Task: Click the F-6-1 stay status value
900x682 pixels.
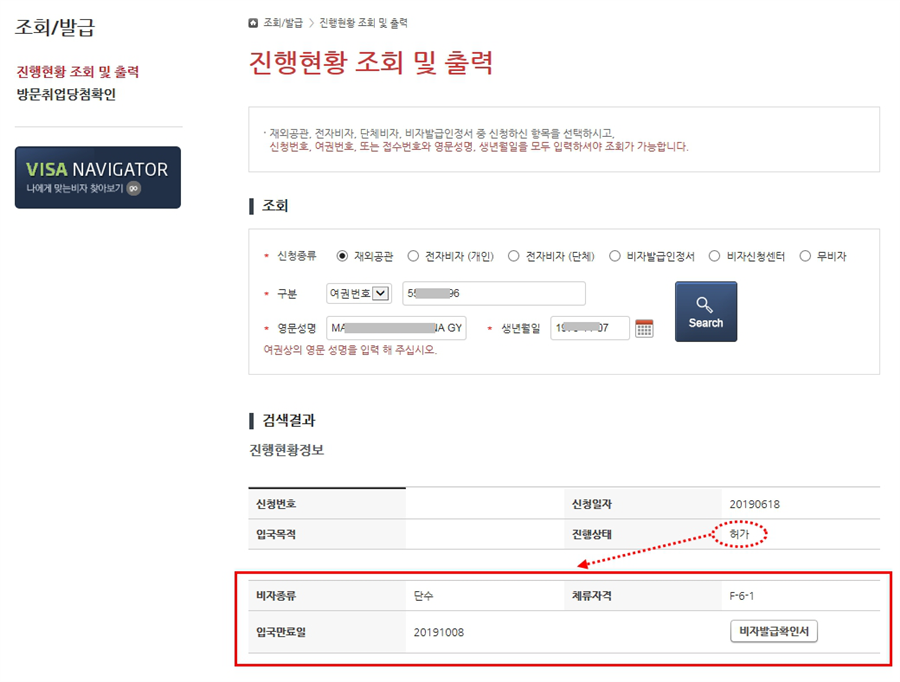Action: pyautogui.click(x=742, y=596)
